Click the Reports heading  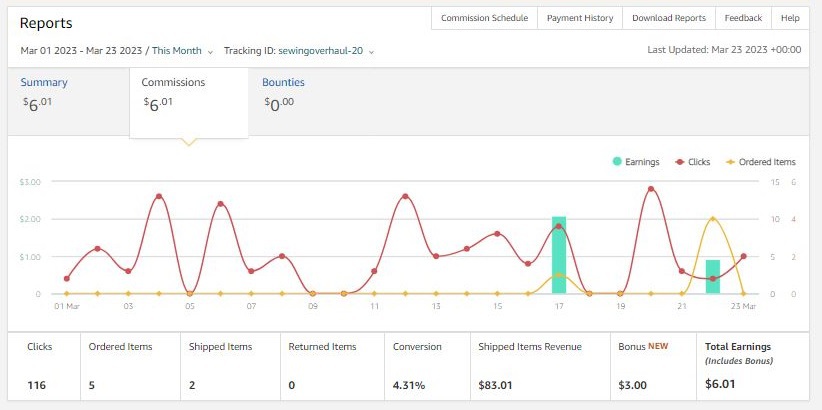46,23
